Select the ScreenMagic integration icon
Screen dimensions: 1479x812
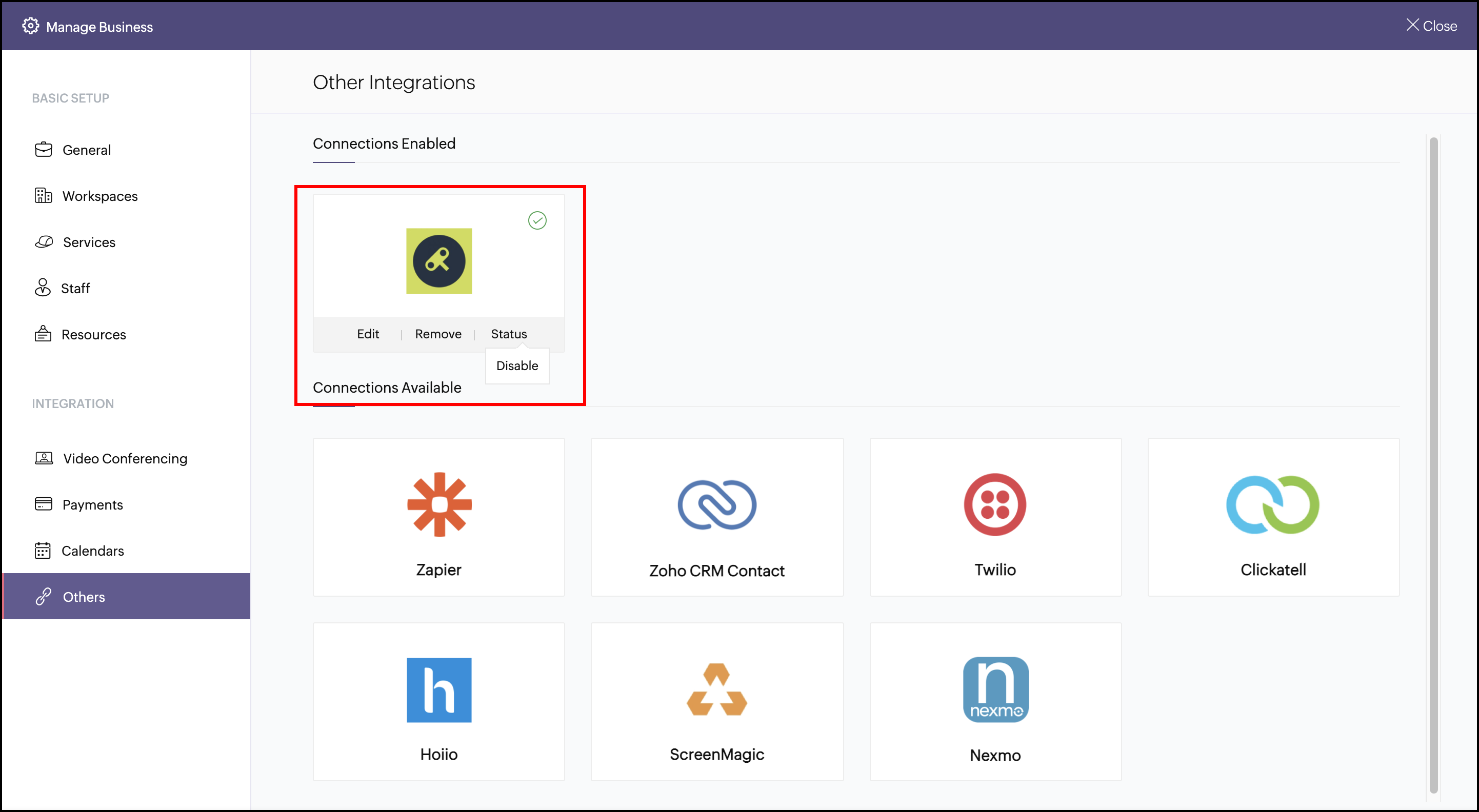[x=716, y=690]
